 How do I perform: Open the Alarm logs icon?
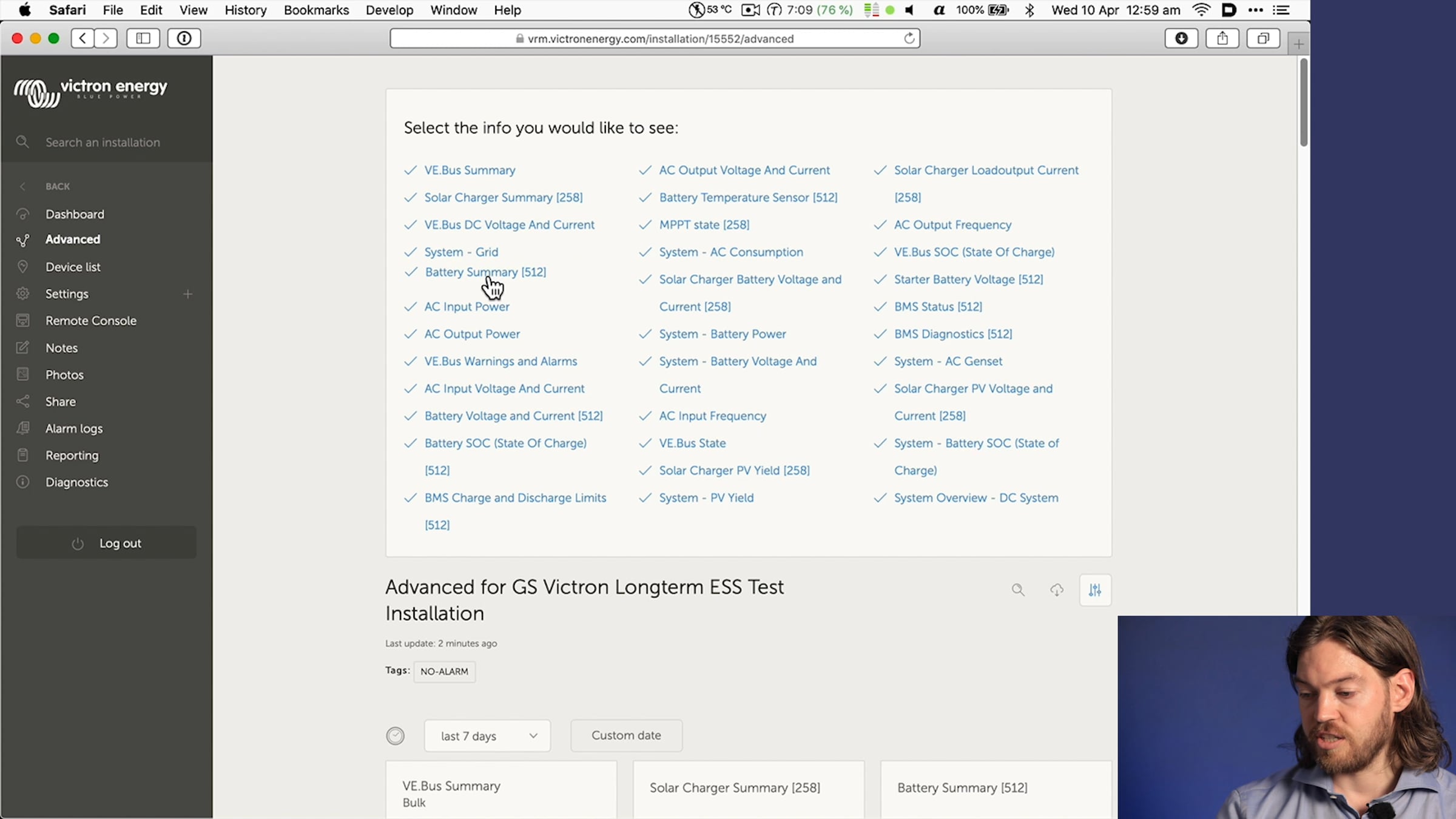click(x=22, y=428)
